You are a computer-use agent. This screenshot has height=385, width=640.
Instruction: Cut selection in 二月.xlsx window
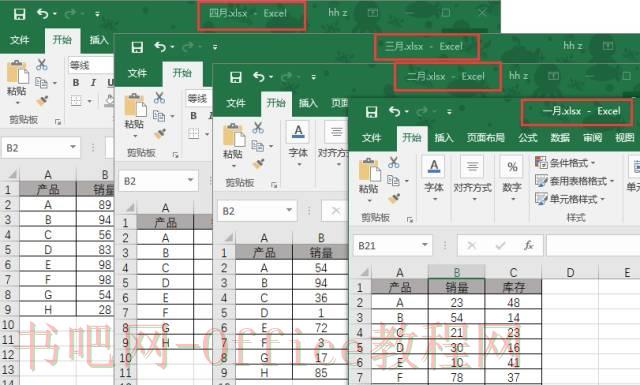[x=258, y=128]
